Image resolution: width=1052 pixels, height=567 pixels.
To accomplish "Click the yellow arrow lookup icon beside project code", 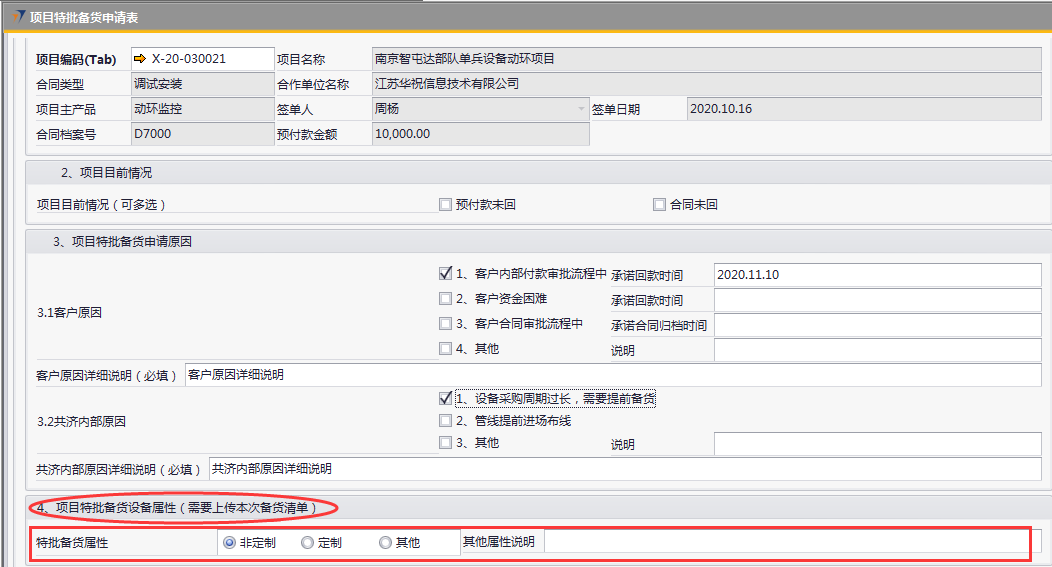I will tap(140, 59).
